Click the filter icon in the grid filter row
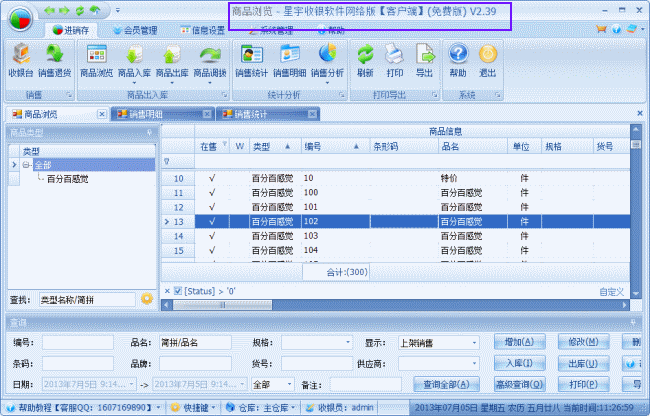 167,161
